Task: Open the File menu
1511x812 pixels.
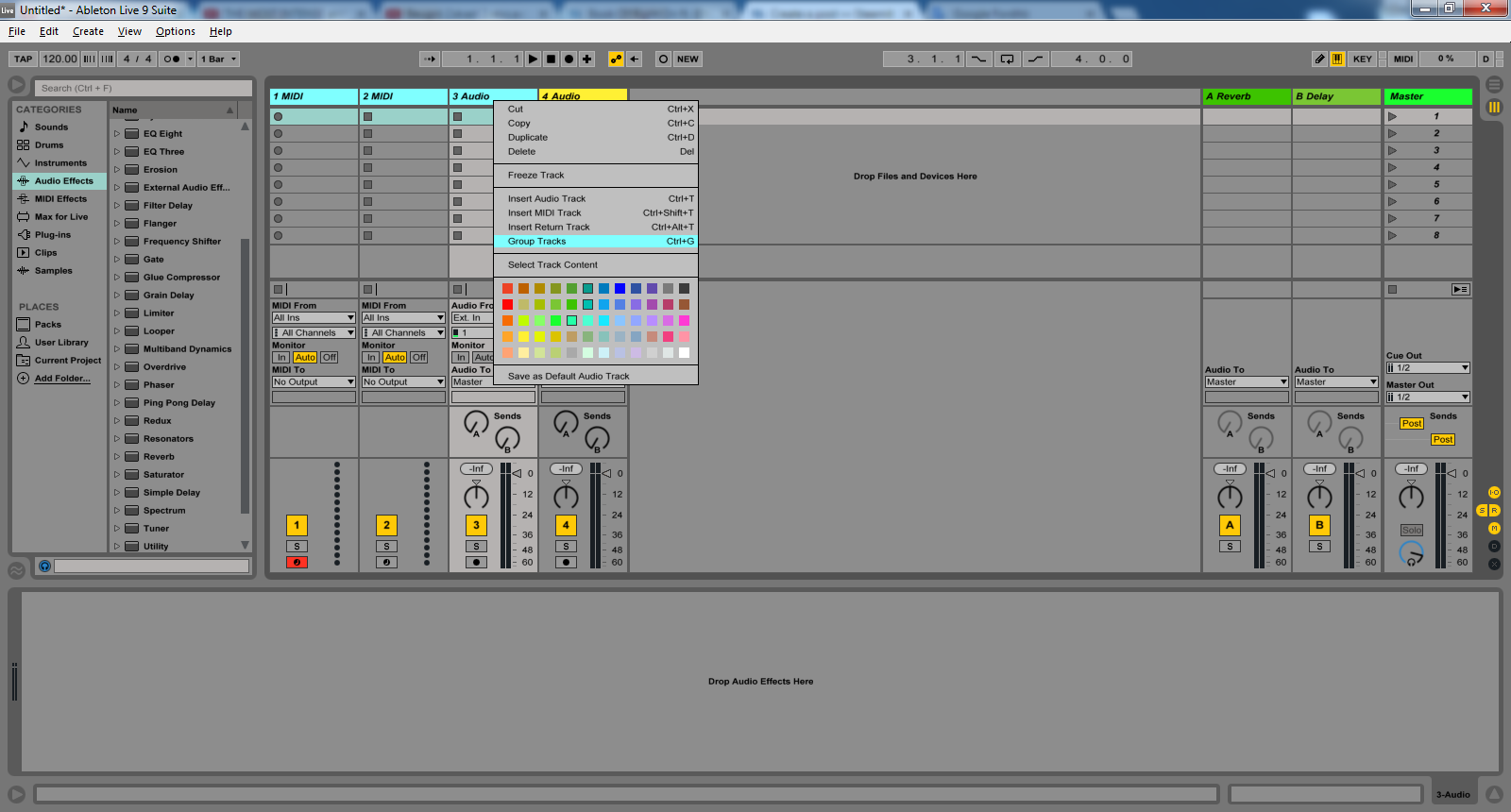Action: coord(17,31)
